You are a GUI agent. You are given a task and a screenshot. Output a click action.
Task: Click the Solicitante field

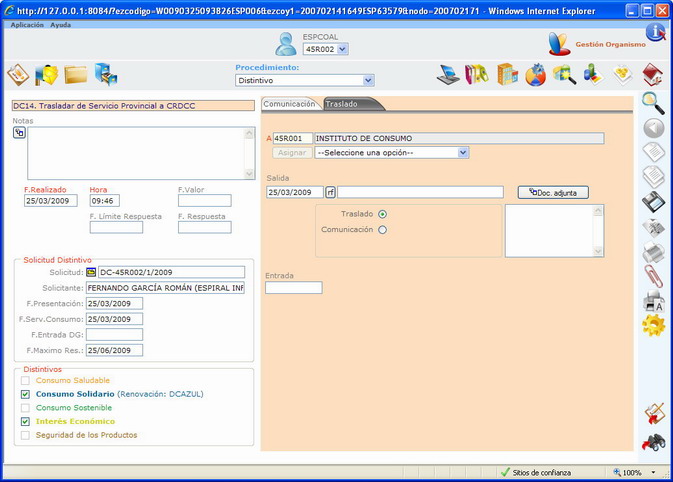[x=166, y=288]
